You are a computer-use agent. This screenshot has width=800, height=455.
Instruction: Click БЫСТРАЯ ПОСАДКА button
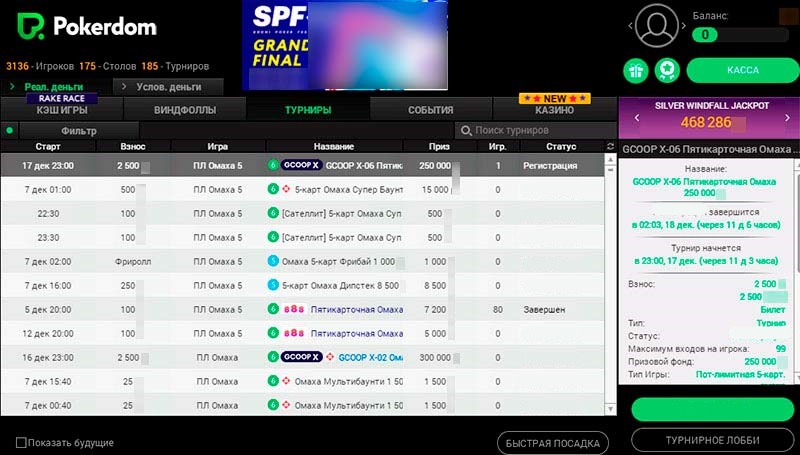click(553, 443)
